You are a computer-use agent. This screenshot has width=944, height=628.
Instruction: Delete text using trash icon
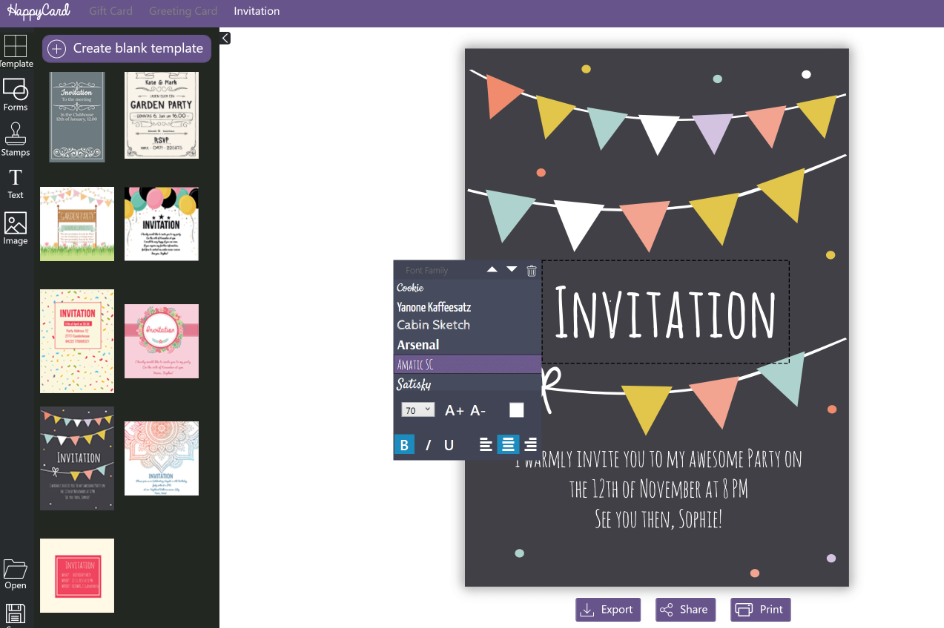click(x=531, y=271)
